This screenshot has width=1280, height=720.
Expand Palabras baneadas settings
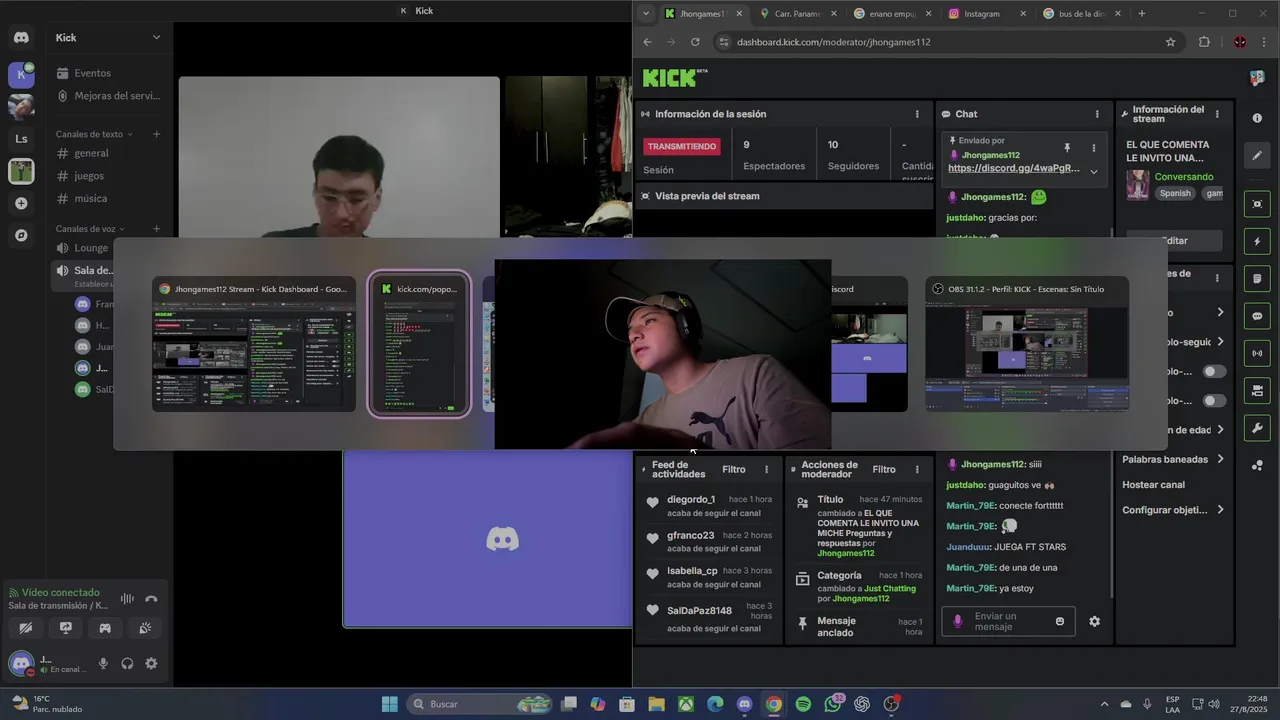pyautogui.click(x=1173, y=459)
